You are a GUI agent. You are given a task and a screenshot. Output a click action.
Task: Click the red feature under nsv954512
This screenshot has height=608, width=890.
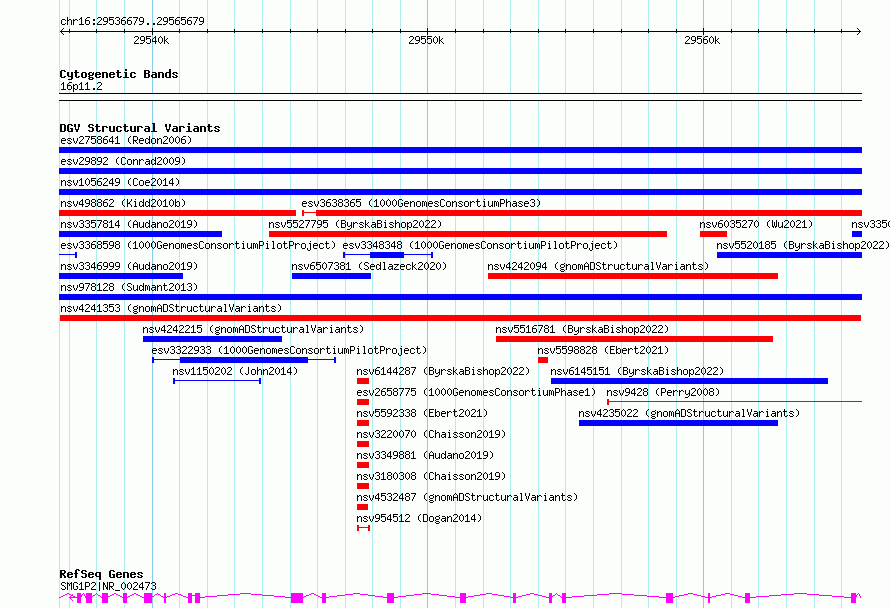(363, 528)
